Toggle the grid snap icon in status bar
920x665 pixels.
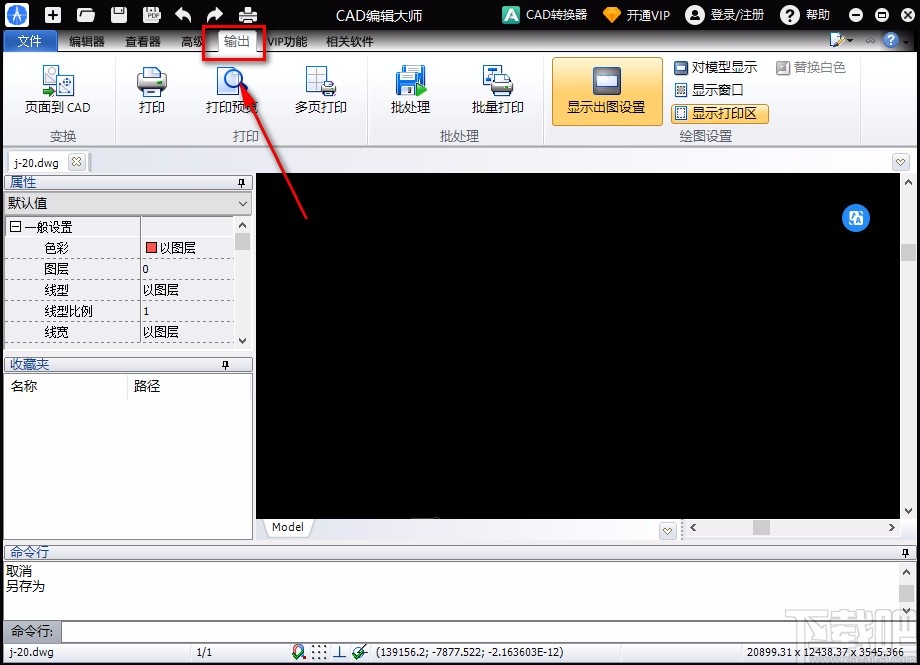(319, 651)
